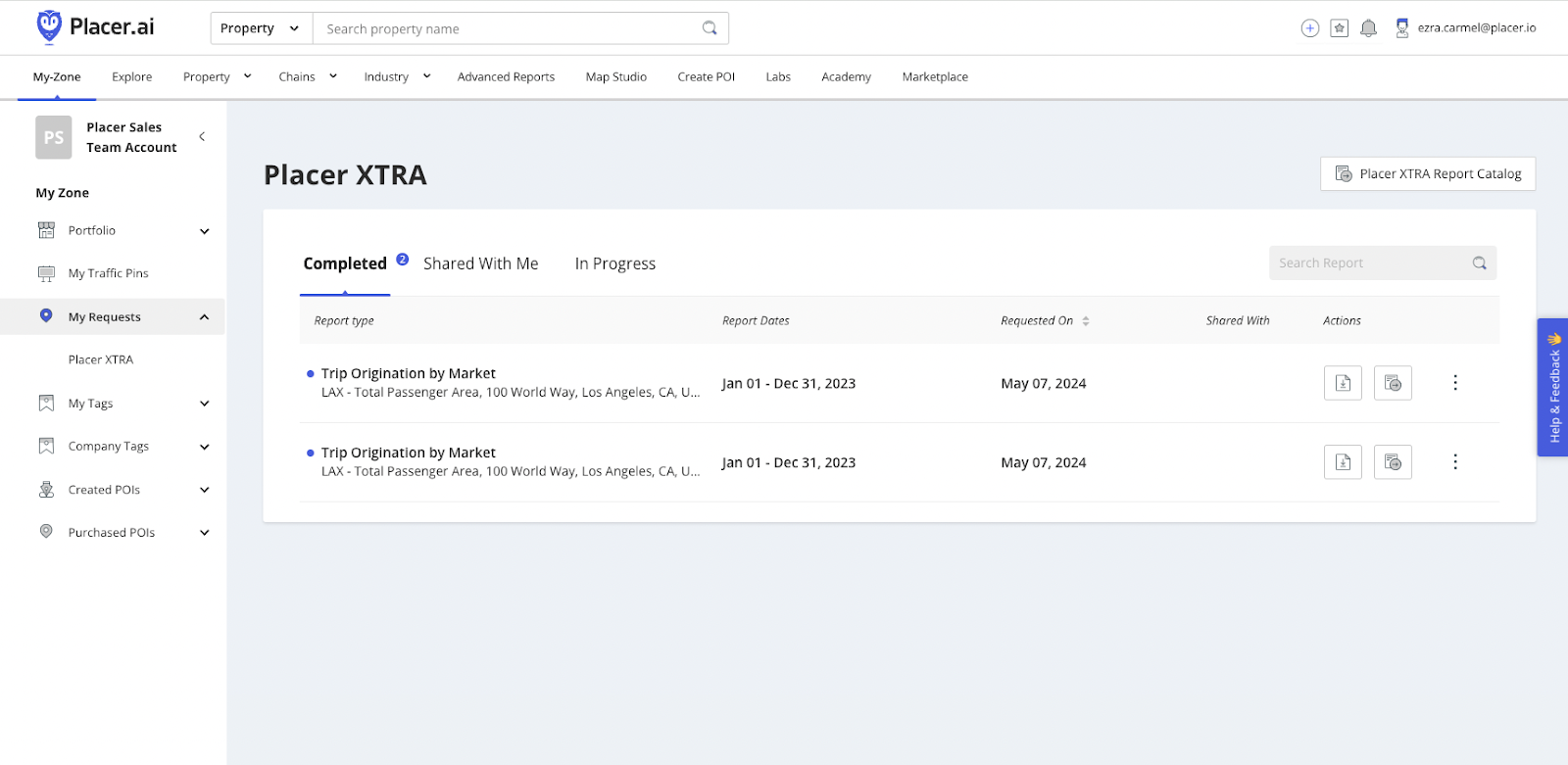Click the Report Catalog icon in the button
This screenshot has width=1568, height=765.
click(x=1344, y=173)
